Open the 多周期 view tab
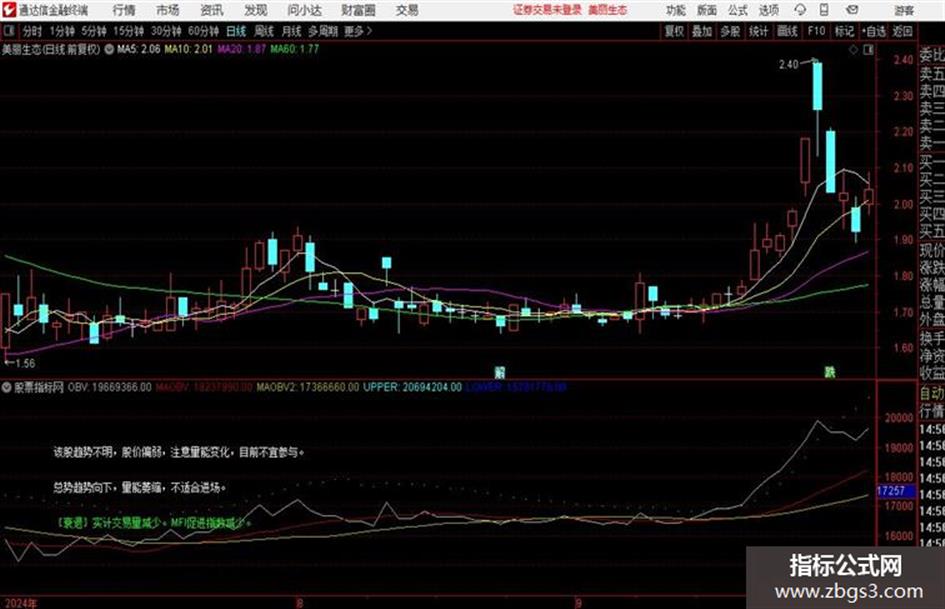 [x=323, y=31]
